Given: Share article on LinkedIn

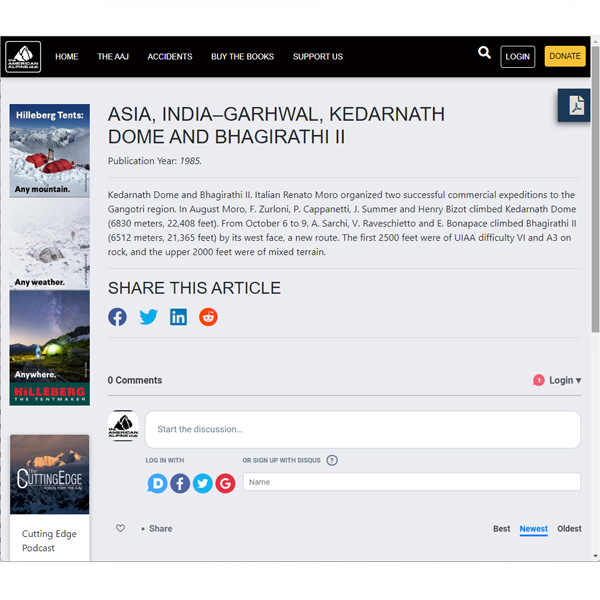Looking at the screenshot, I should click(178, 317).
